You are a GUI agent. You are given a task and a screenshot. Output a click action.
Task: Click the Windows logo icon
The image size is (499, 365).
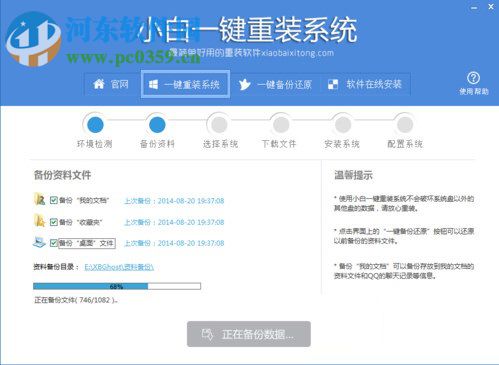(153, 84)
